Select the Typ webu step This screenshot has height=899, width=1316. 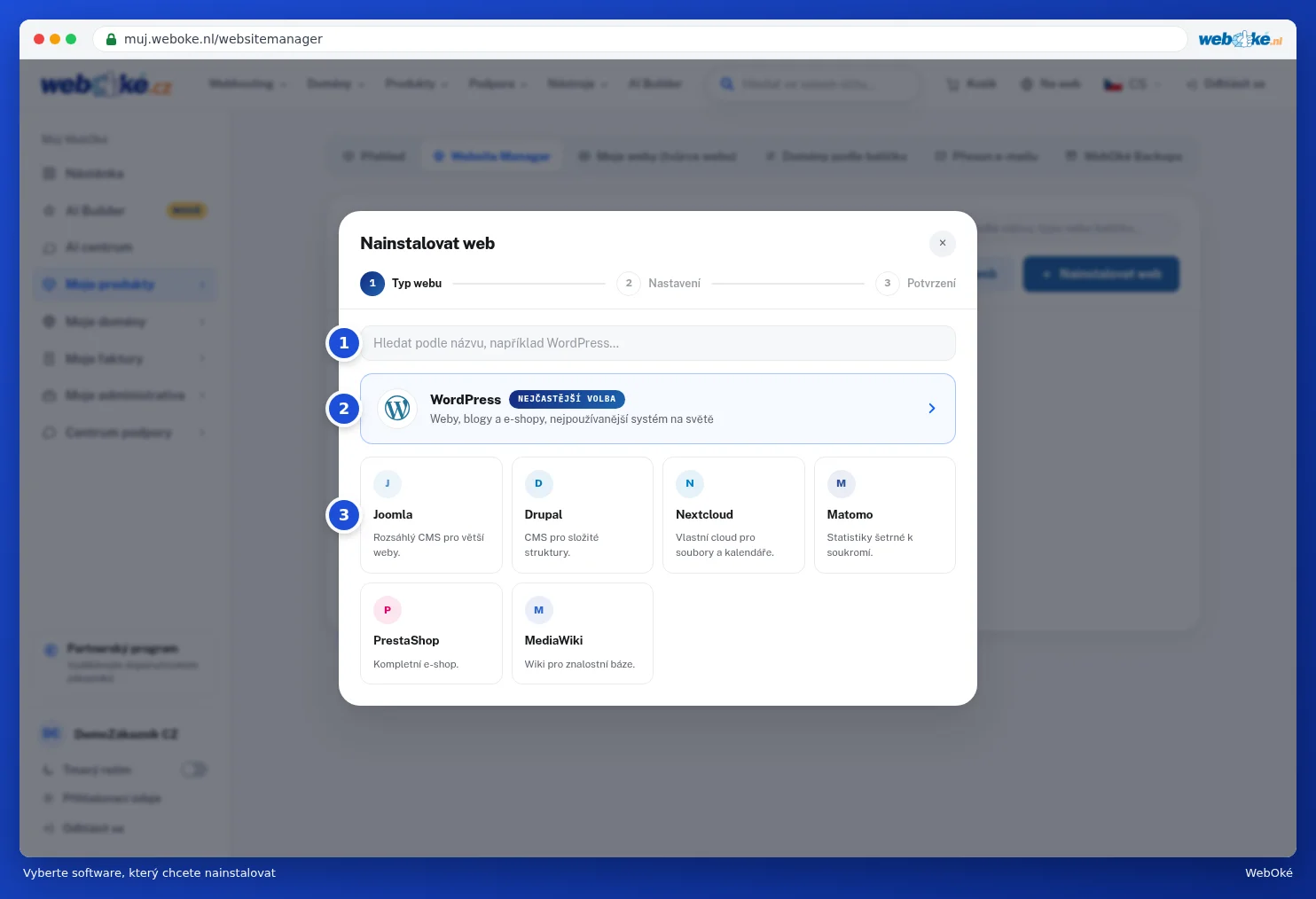click(x=401, y=284)
